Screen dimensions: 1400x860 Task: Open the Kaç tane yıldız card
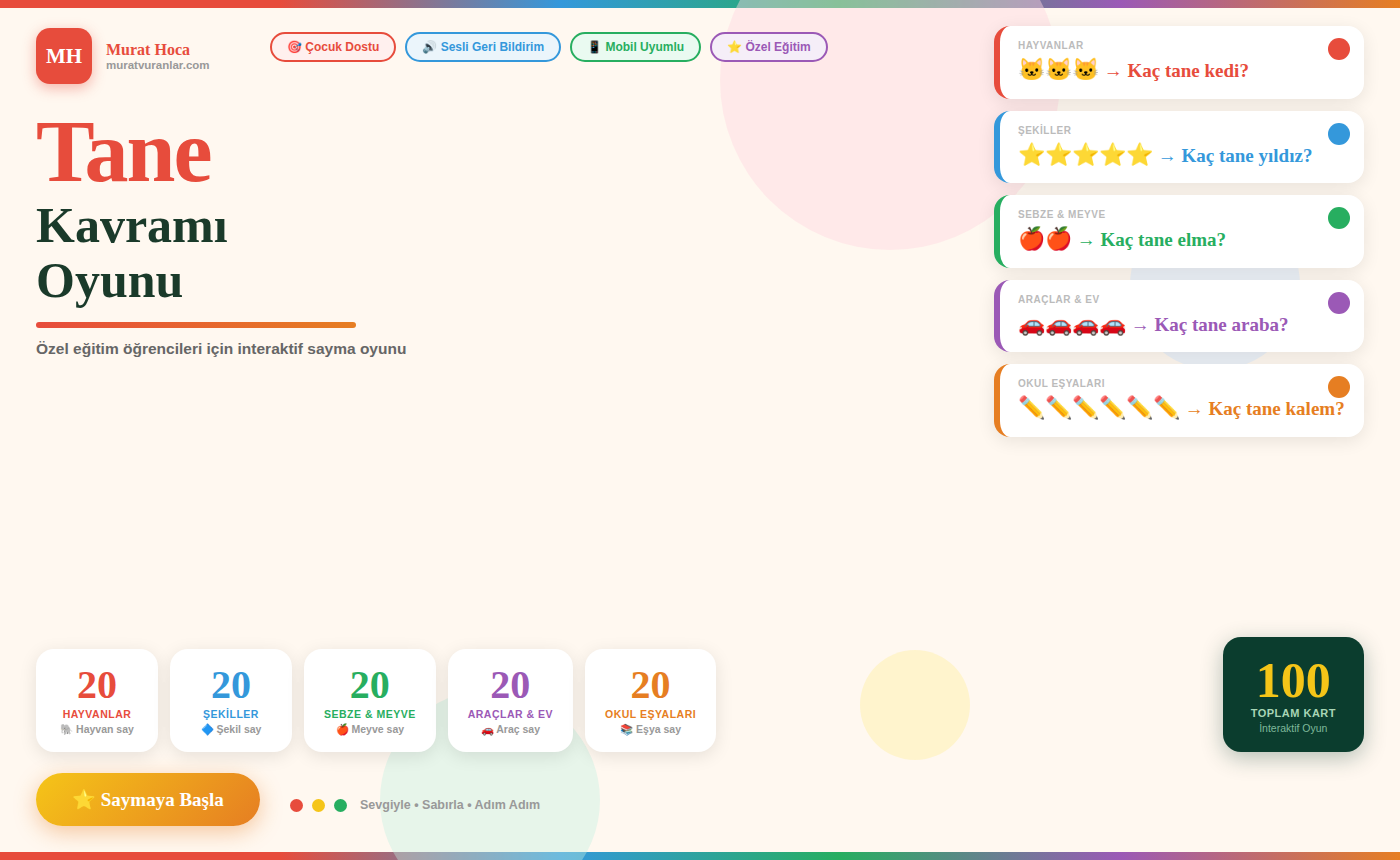[x=1179, y=147]
